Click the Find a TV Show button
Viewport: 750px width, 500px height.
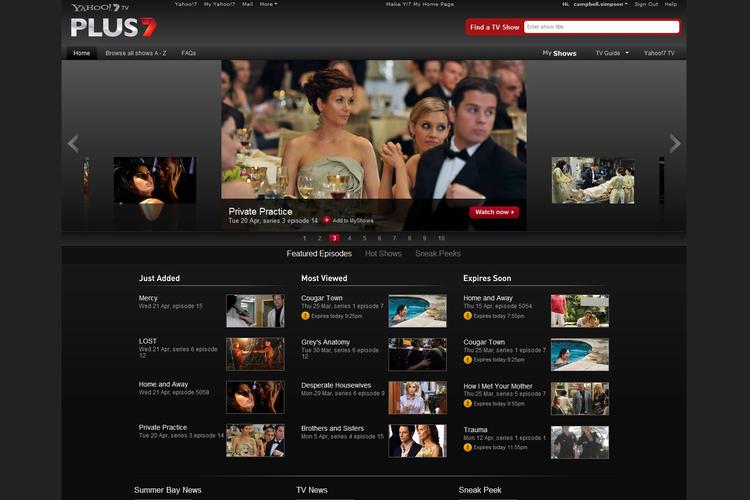[x=495, y=27]
